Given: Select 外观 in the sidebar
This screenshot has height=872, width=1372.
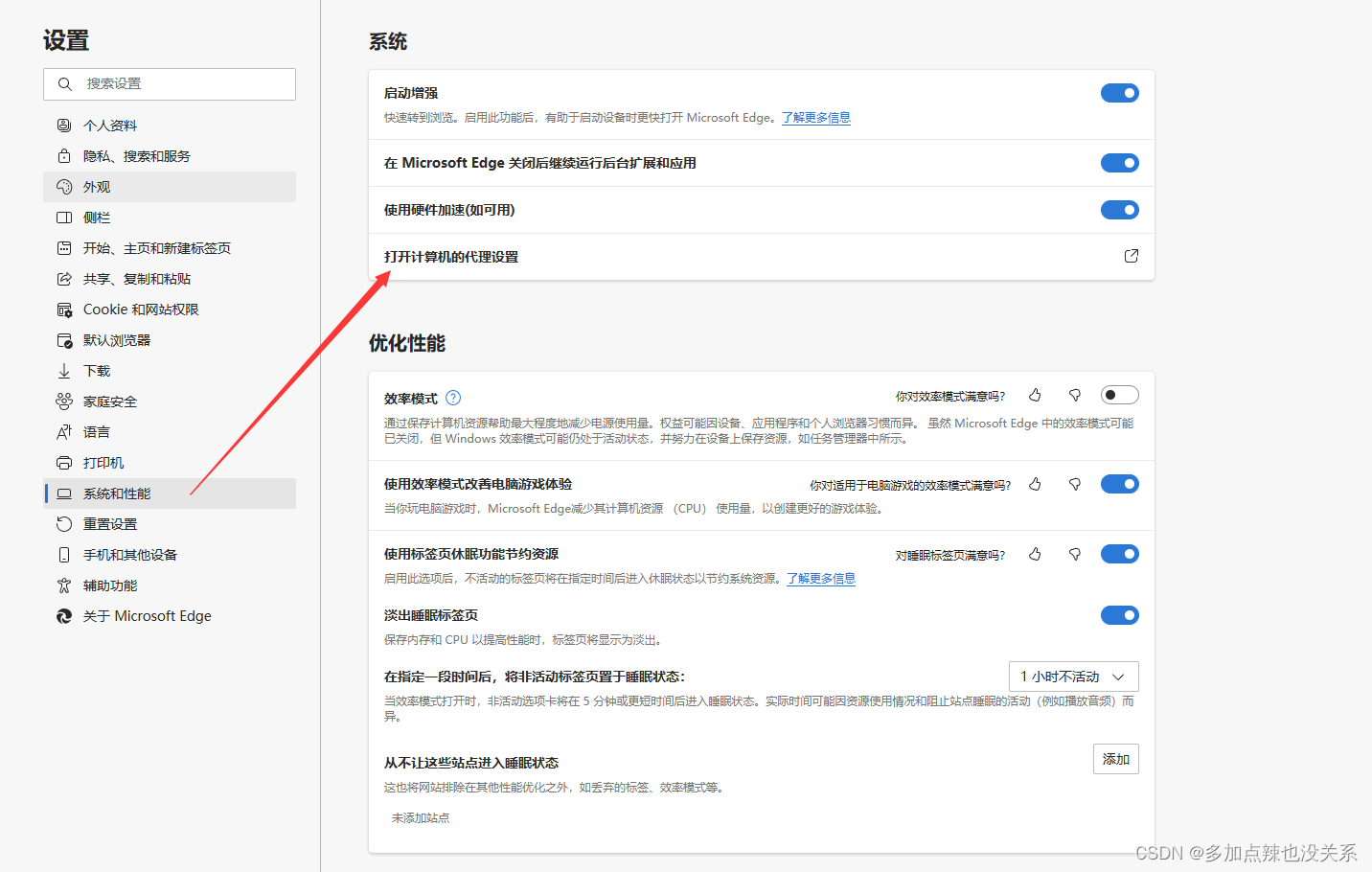Looking at the screenshot, I should [170, 187].
